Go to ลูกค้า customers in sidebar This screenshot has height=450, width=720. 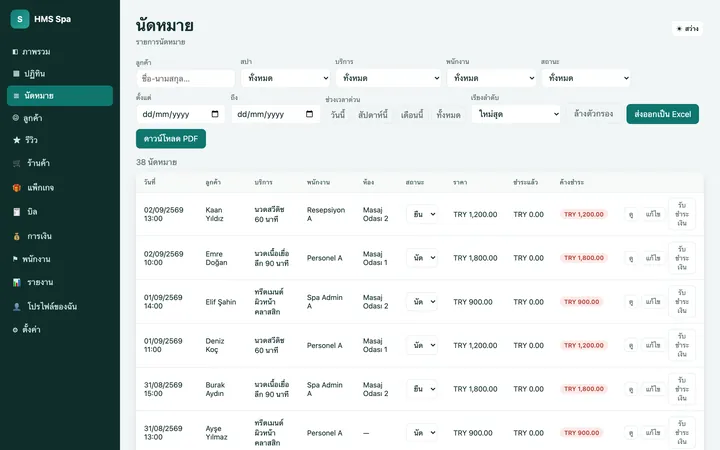pos(60,118)
